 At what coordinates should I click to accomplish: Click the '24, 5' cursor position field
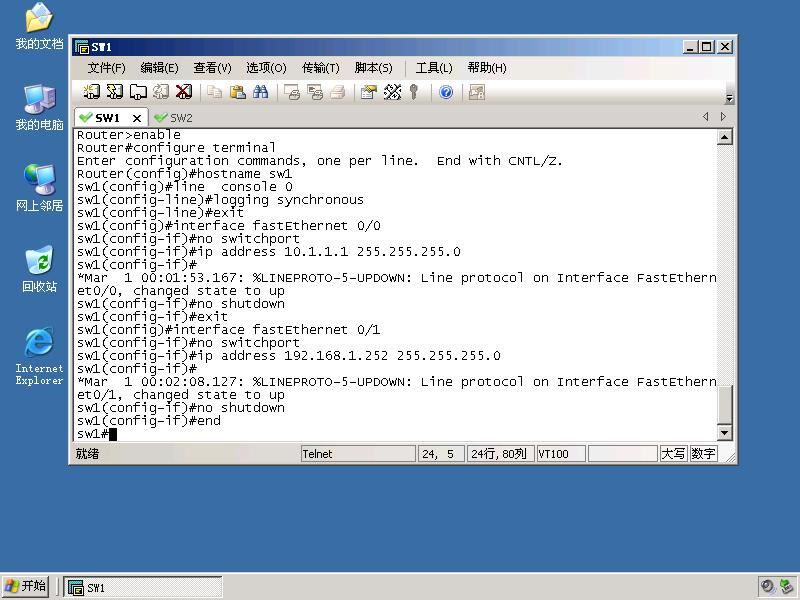click(441, 454)
